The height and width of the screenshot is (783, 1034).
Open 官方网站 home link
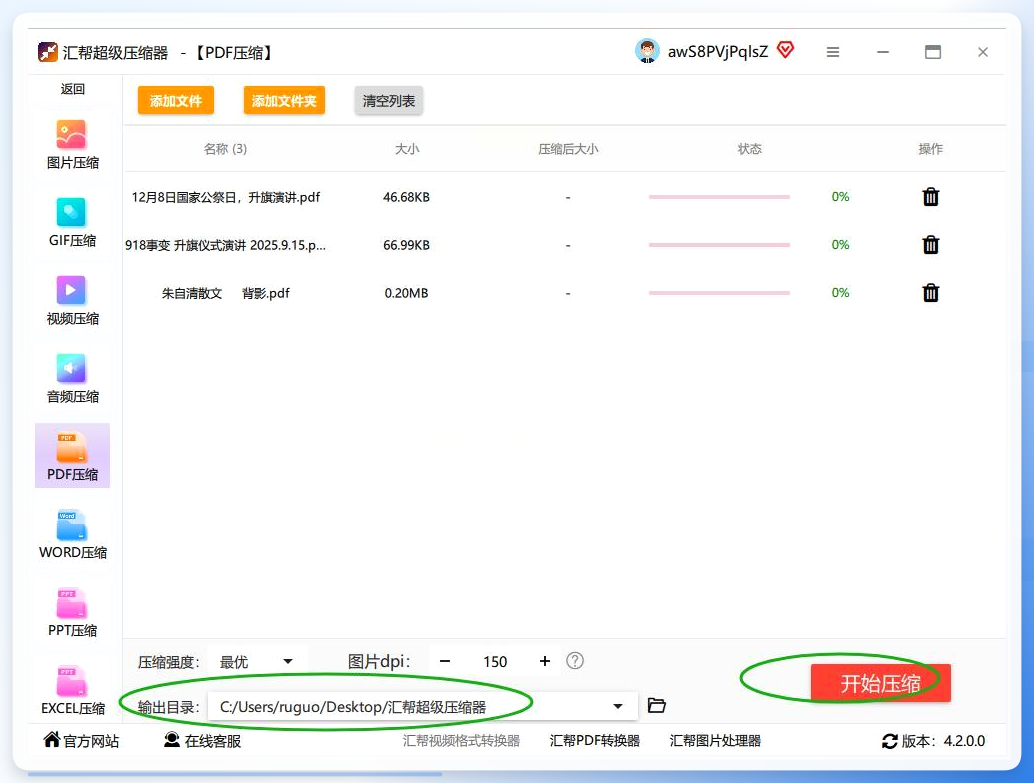point(81,741)
